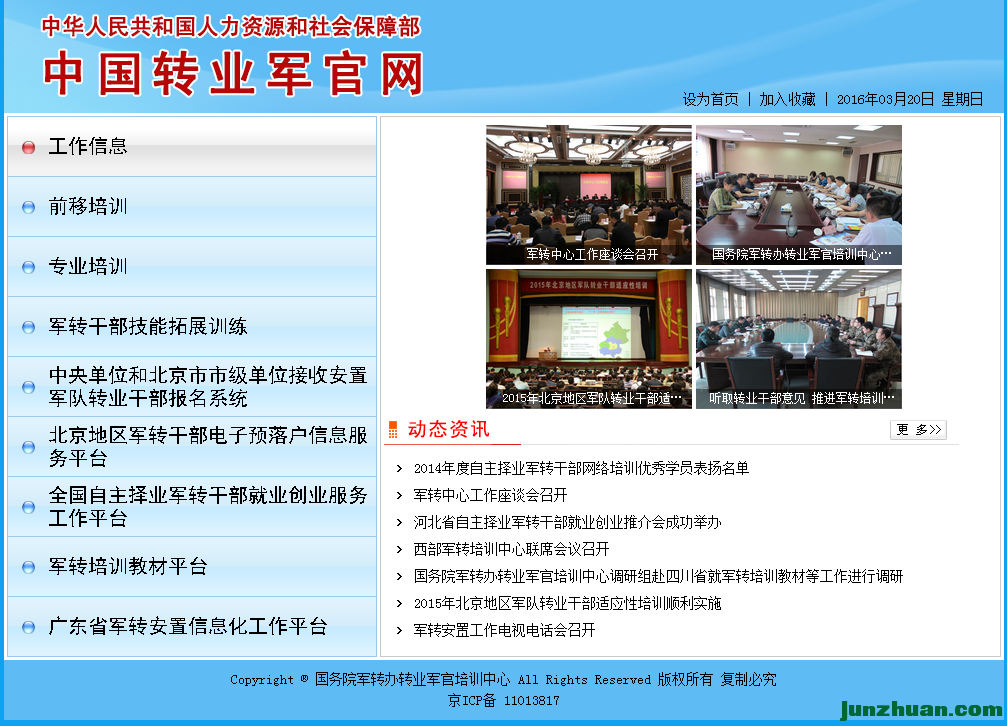
Task: Open the 军转安置工作电视电话会召开 news link
Action: (504, 630)
